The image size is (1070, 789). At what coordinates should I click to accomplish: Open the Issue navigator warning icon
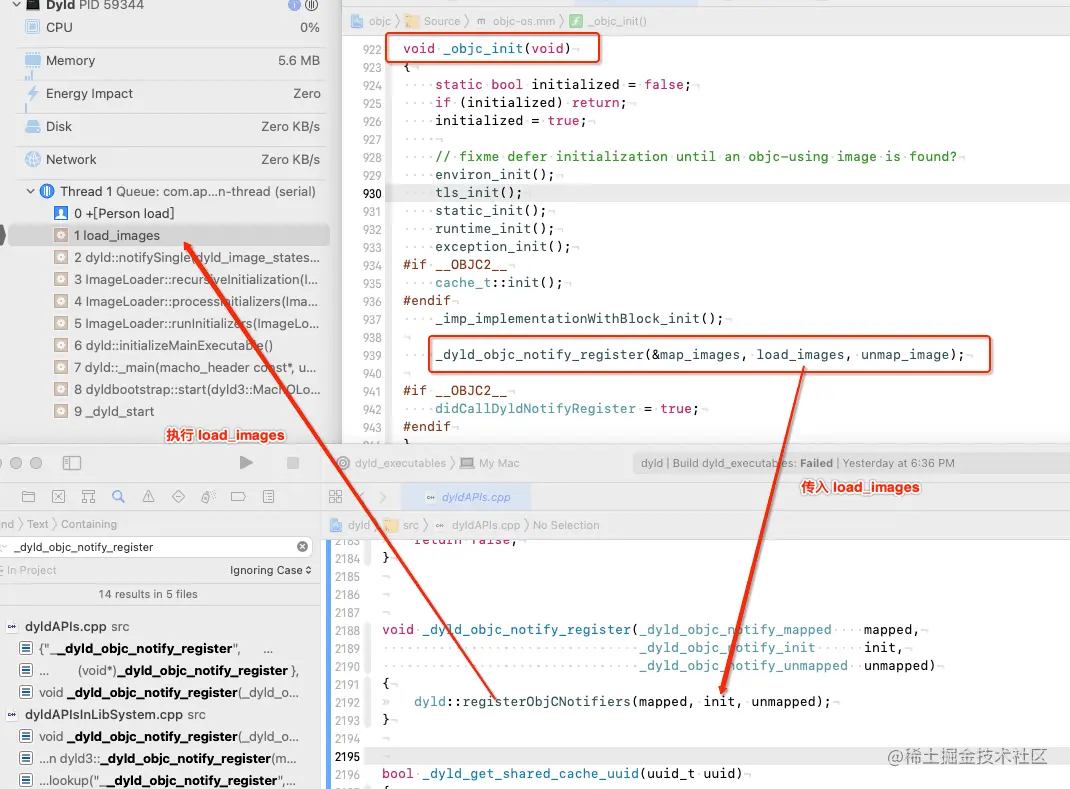[148, 497]
